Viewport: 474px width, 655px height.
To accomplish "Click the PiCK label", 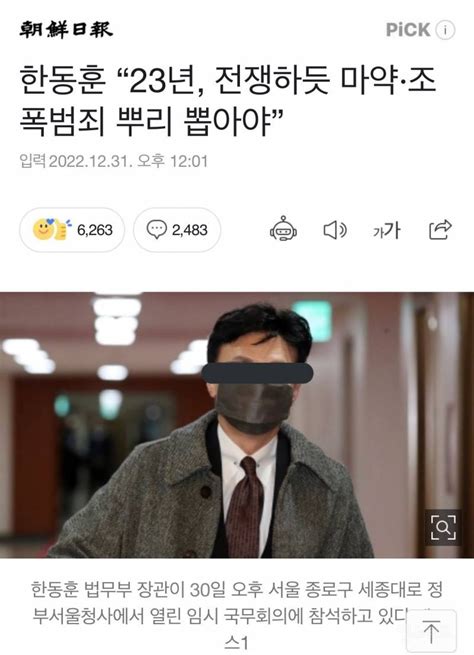I will pyautogui.click(x=408, y=30).
